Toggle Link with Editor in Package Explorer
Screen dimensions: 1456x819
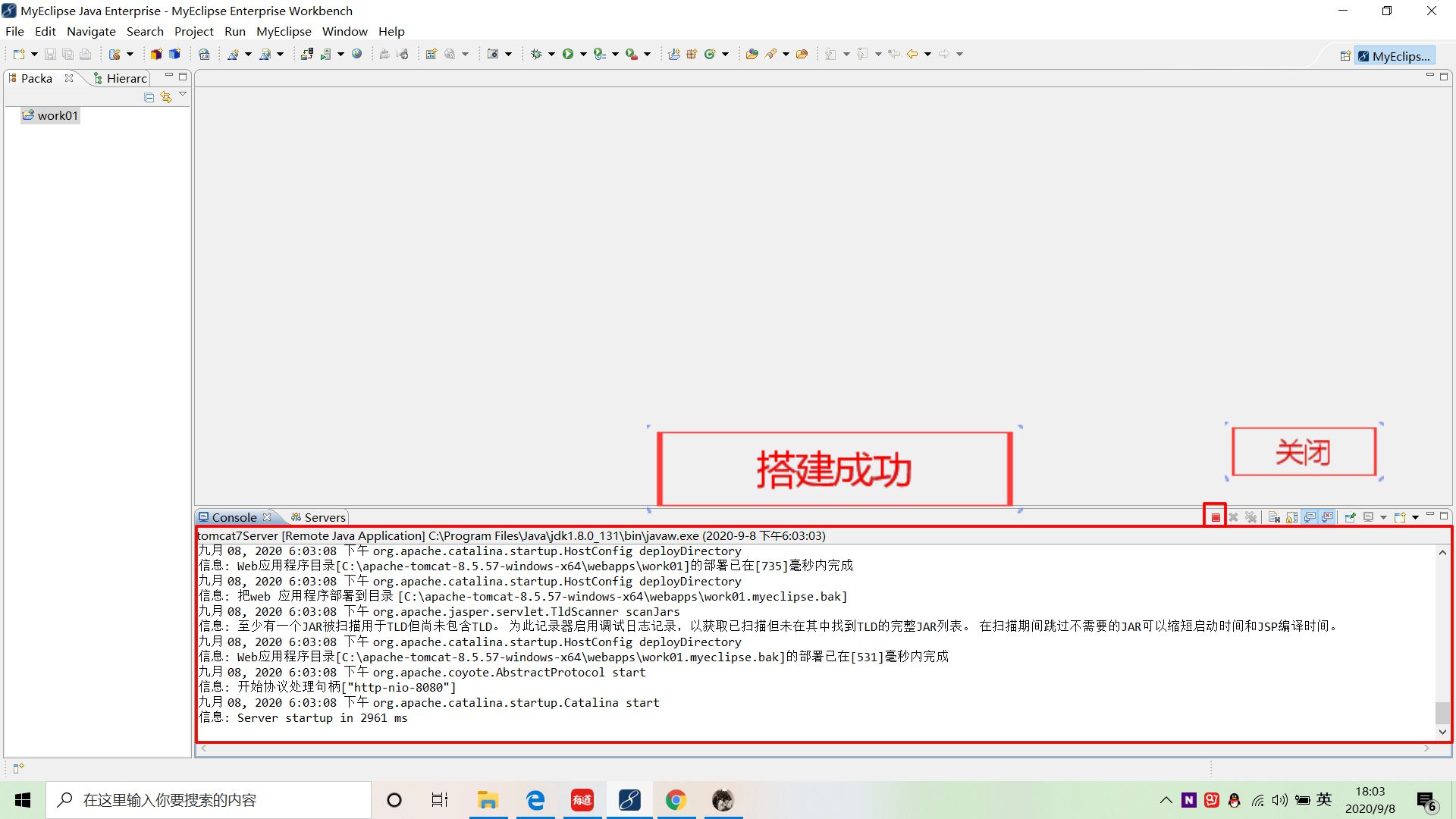pyautogui.click(x=166, y=97)
